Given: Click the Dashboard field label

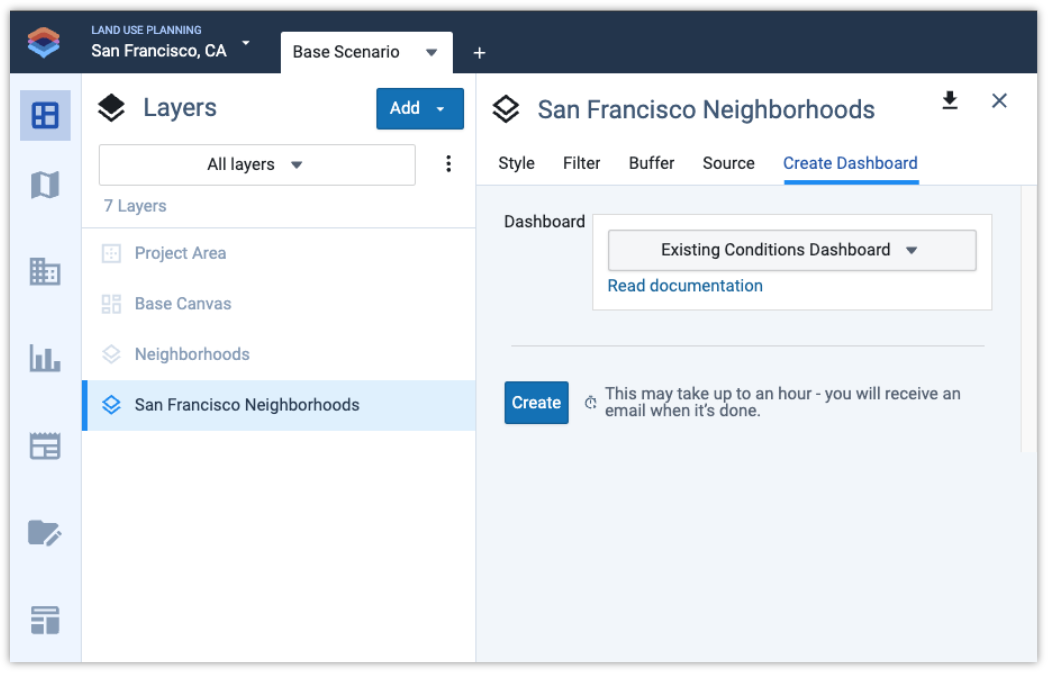Looking at the screenshot, I should click(x=544, y=222).
